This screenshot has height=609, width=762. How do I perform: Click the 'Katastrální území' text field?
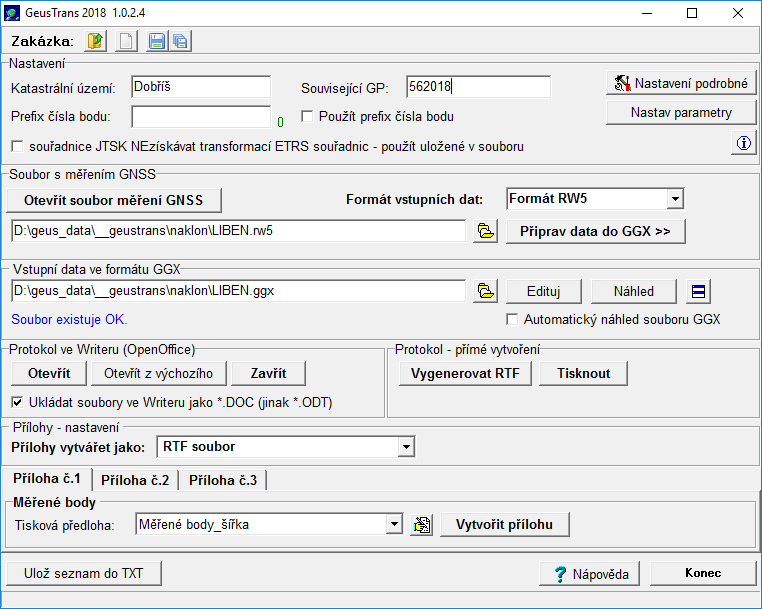pyautogui.click(x=199, y=88)
